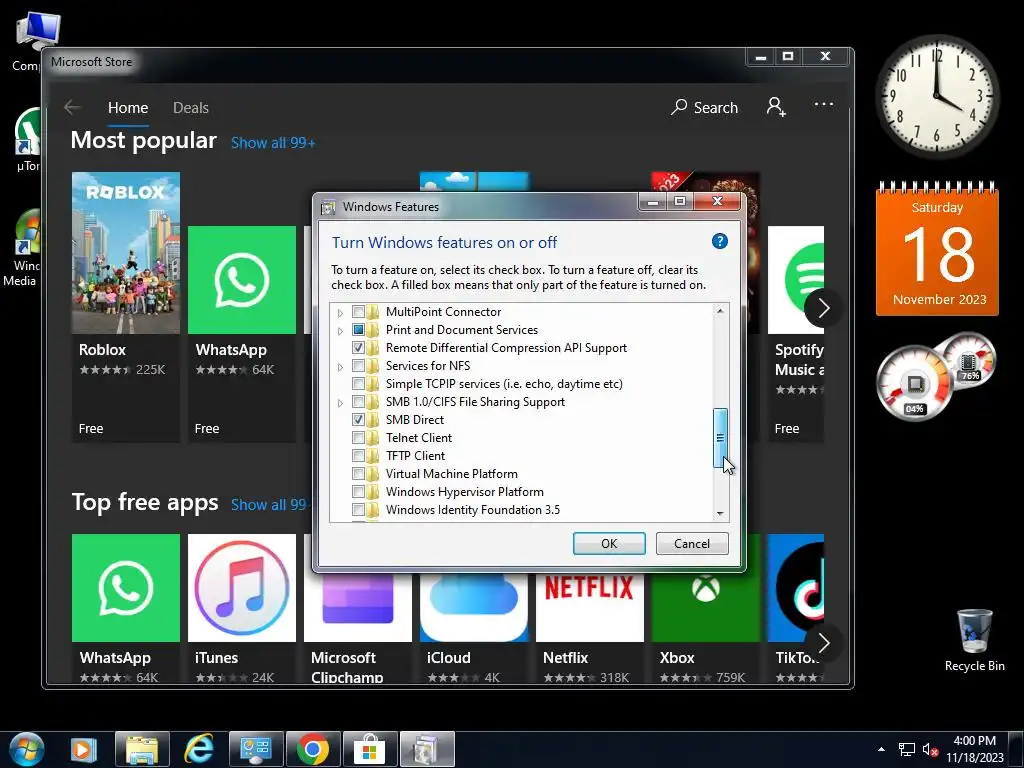Go back in Microsoft Store
The width and height of the screenshot is (1024, 768).
coord(72,108)
